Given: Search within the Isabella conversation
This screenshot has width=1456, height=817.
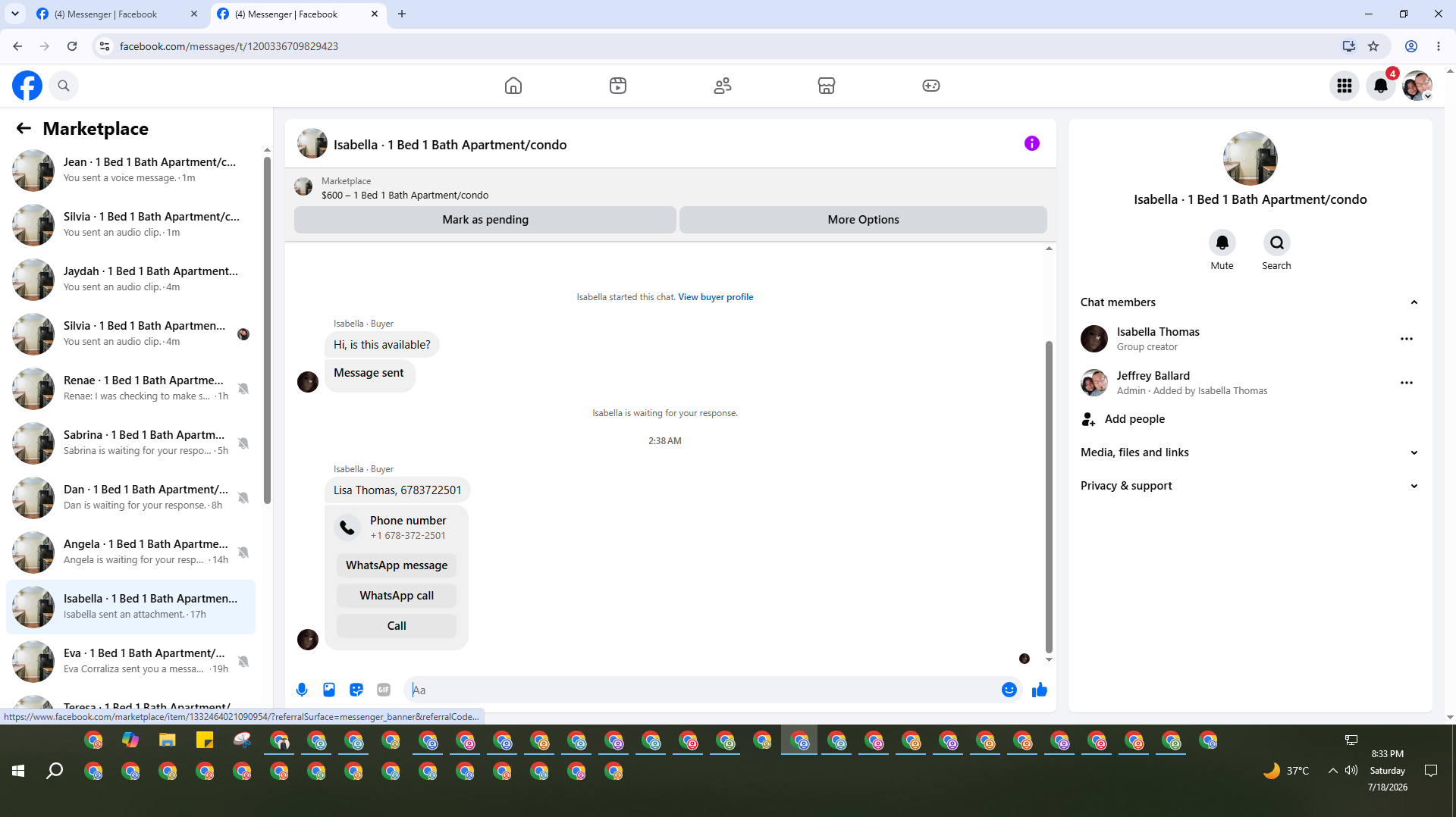Looking at the screenshot, I should click(1277, 243).
